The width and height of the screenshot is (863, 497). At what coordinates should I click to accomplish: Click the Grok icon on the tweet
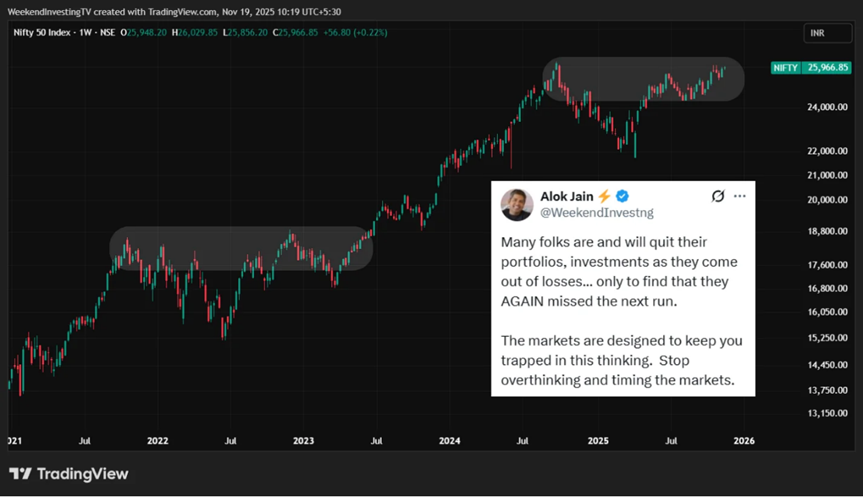click(717, 196)
